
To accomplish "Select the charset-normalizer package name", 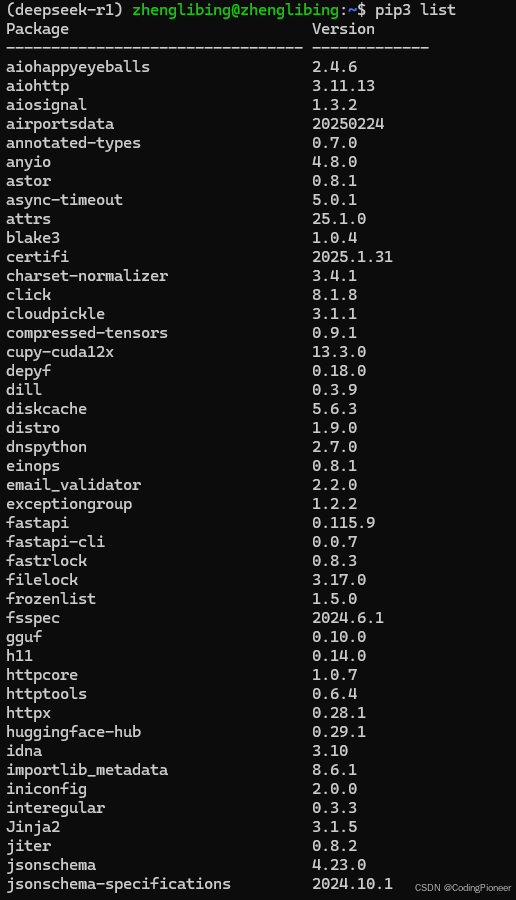I will [x=87, y=276].
